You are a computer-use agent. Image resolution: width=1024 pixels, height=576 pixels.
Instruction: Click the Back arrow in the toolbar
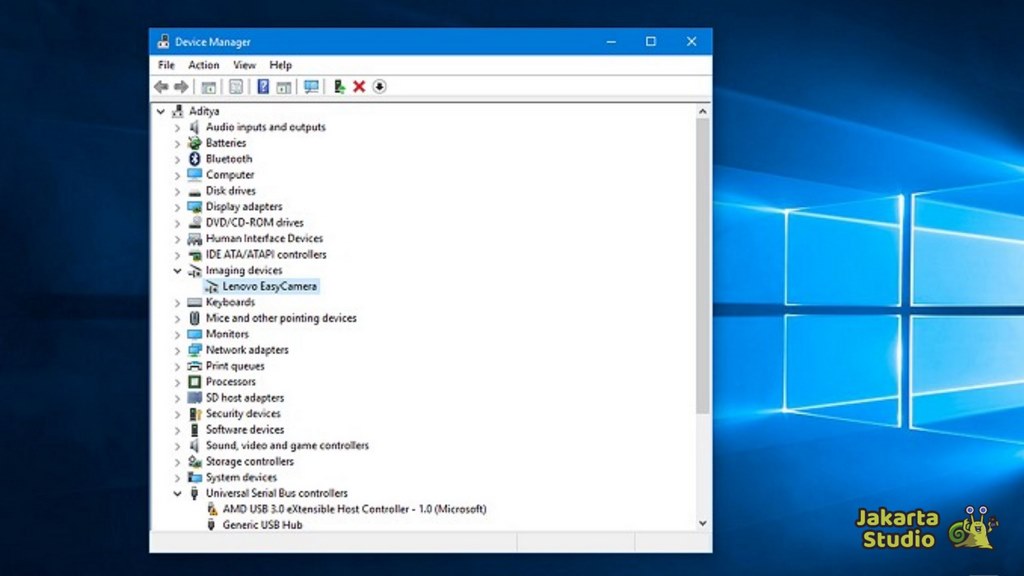pos(161,87)
